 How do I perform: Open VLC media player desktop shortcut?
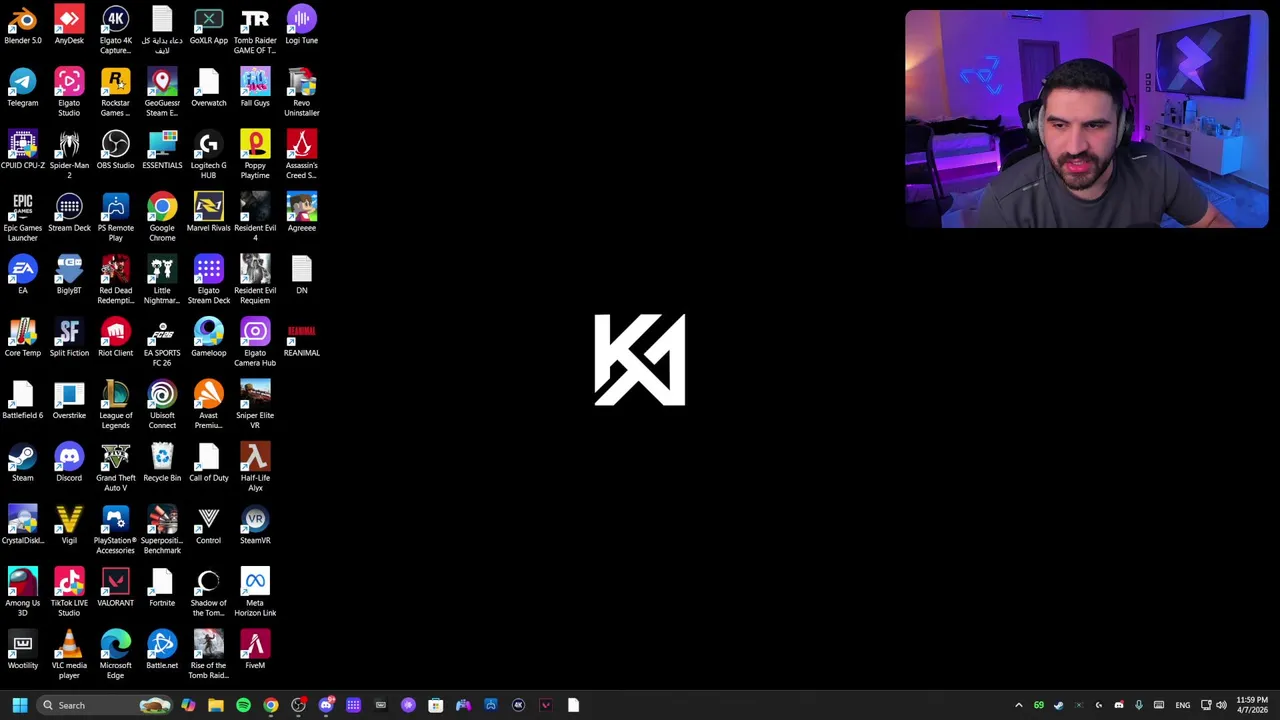tap(69, 656)
